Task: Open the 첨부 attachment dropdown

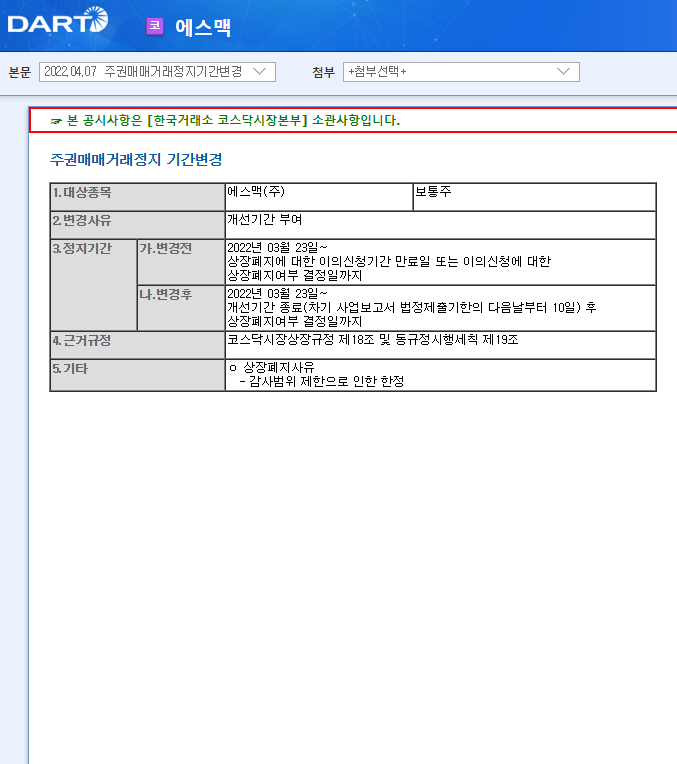Action: 461,72
